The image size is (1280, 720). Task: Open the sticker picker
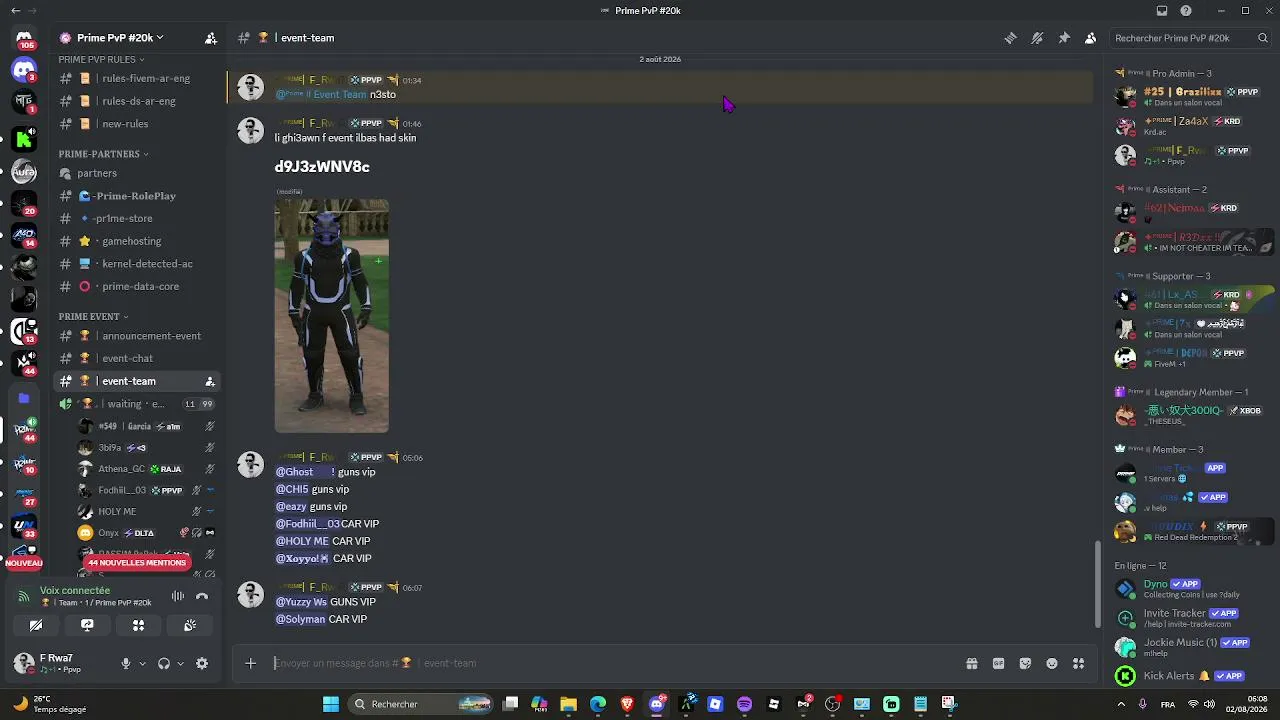coord(1025,663)
